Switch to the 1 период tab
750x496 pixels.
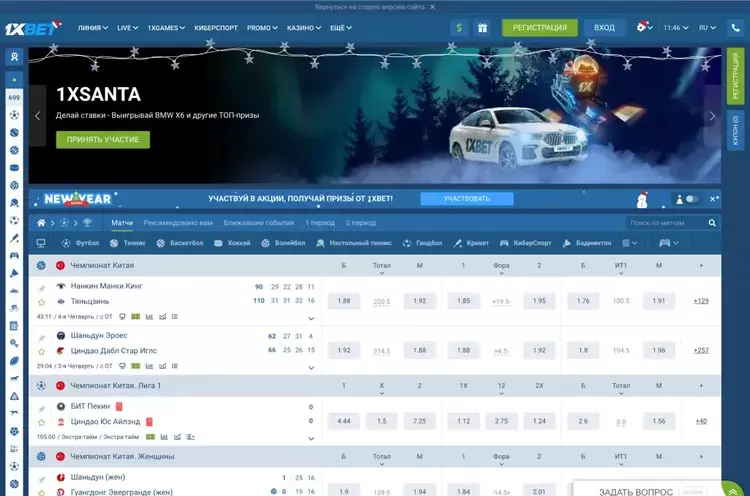[320, 223]
